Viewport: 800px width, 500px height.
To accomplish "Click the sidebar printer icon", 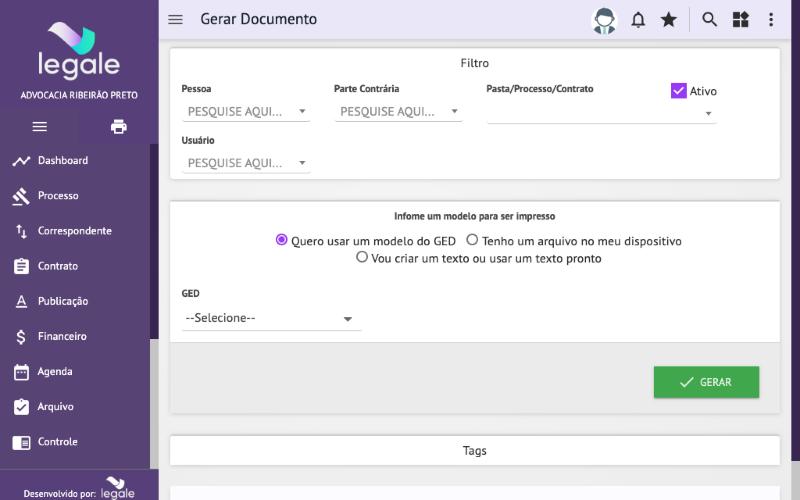I will [119, 127].
